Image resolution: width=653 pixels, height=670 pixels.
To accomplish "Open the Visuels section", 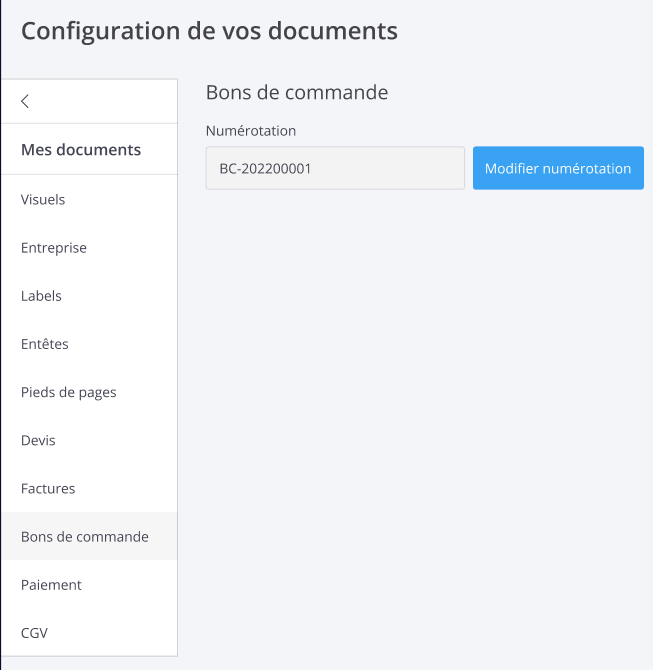I will click(x=43, y=200).
